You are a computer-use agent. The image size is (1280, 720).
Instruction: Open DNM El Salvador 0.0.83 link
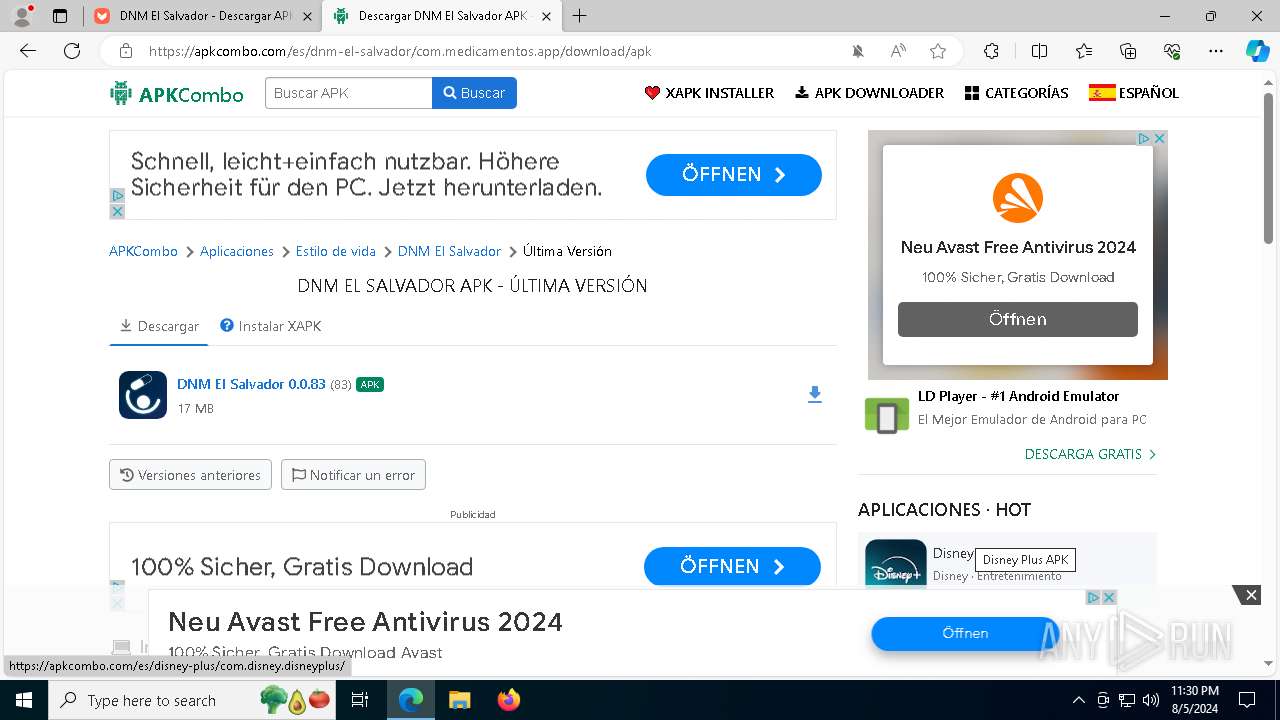(251, 384)
